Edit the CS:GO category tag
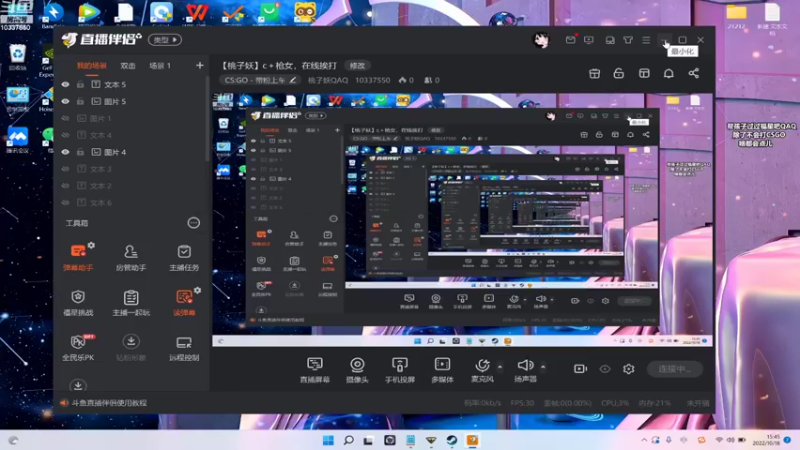The image size is (800, 450). pos(260,80)
